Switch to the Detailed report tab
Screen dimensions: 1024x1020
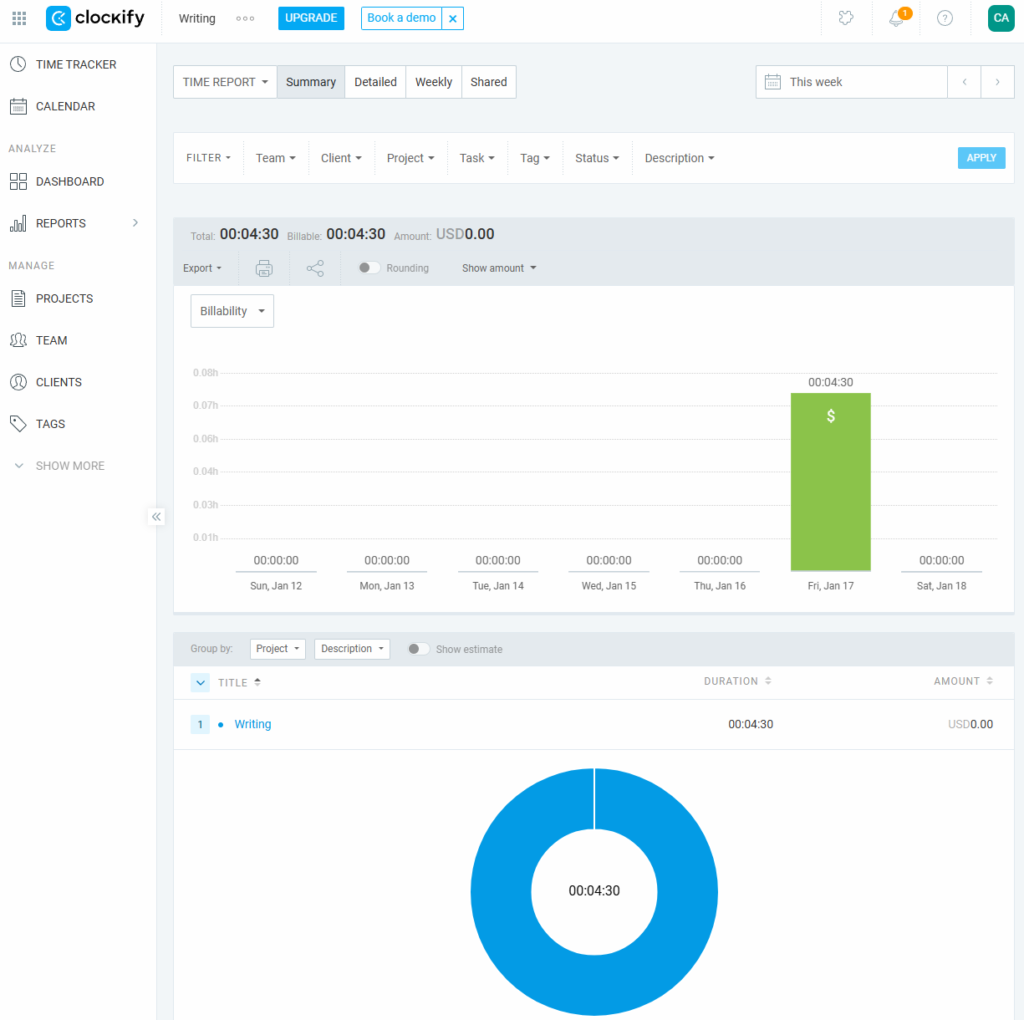coord(375,82)
